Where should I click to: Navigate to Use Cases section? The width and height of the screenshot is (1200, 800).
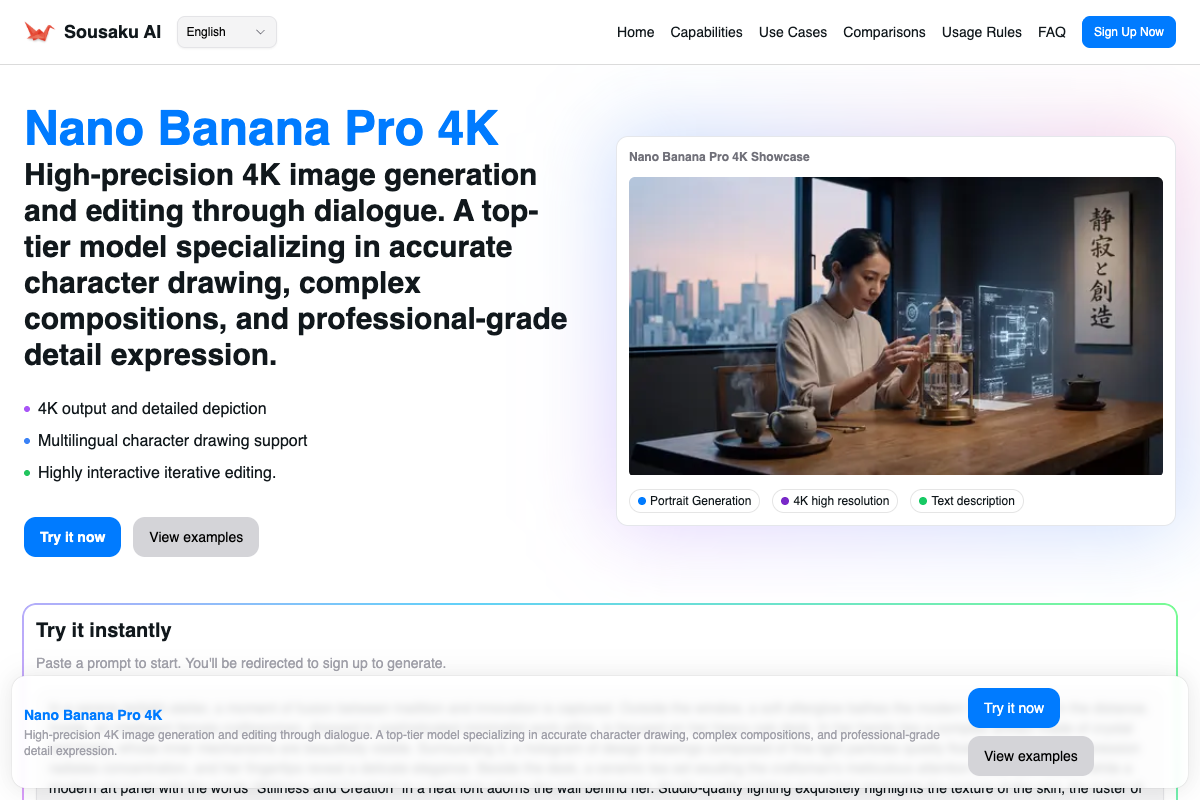792,32
